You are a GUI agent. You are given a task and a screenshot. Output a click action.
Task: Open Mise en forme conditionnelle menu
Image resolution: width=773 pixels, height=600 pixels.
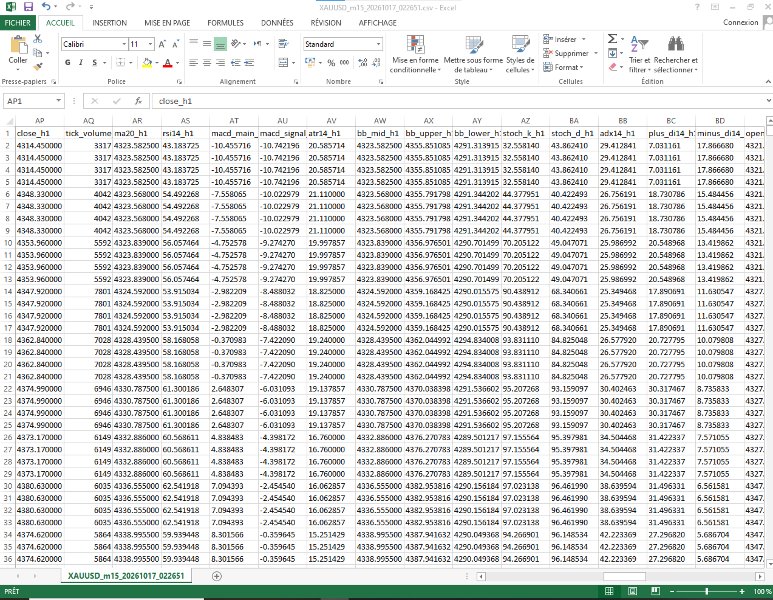point(415,54)
